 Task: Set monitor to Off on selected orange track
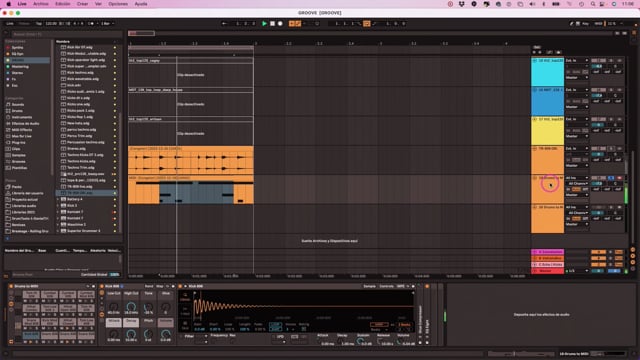tap(585, 189)
